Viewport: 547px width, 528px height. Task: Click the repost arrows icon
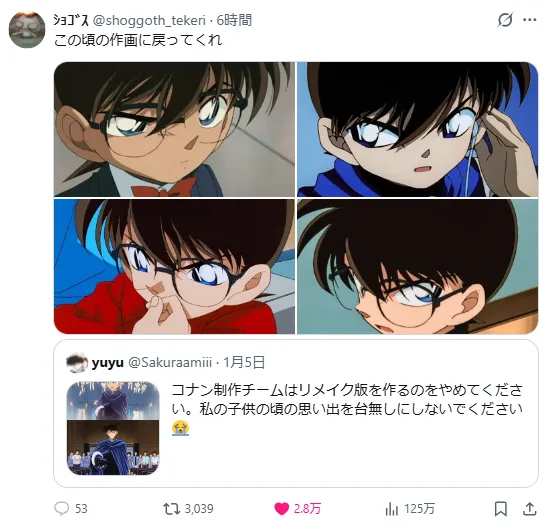tap(172, 508)
